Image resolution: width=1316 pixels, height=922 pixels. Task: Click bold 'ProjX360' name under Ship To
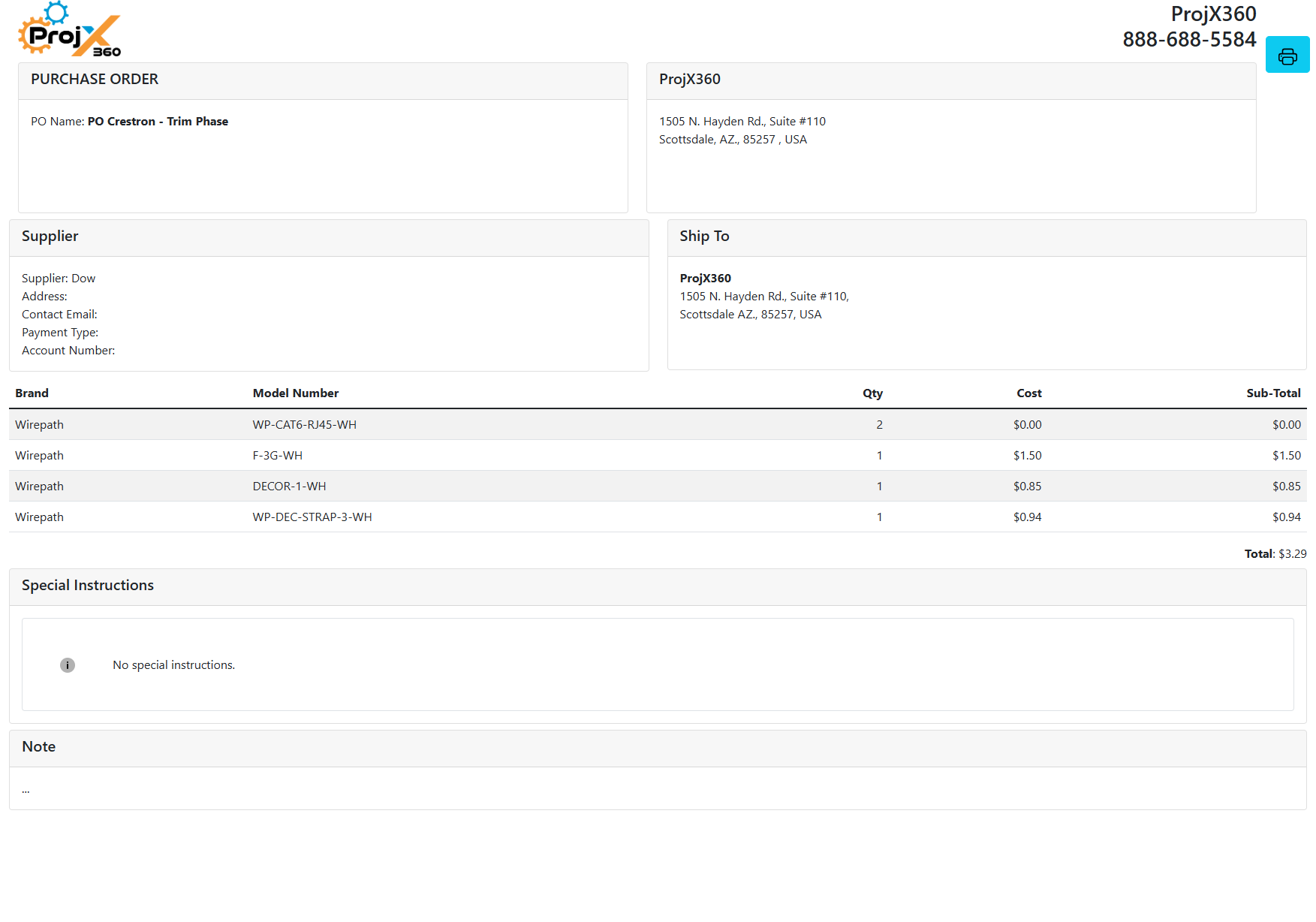point(705,279)
